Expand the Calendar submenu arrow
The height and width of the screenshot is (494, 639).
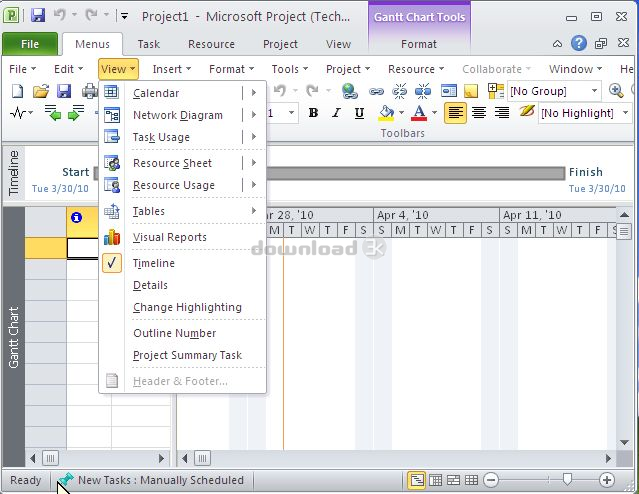pos(253,93)
